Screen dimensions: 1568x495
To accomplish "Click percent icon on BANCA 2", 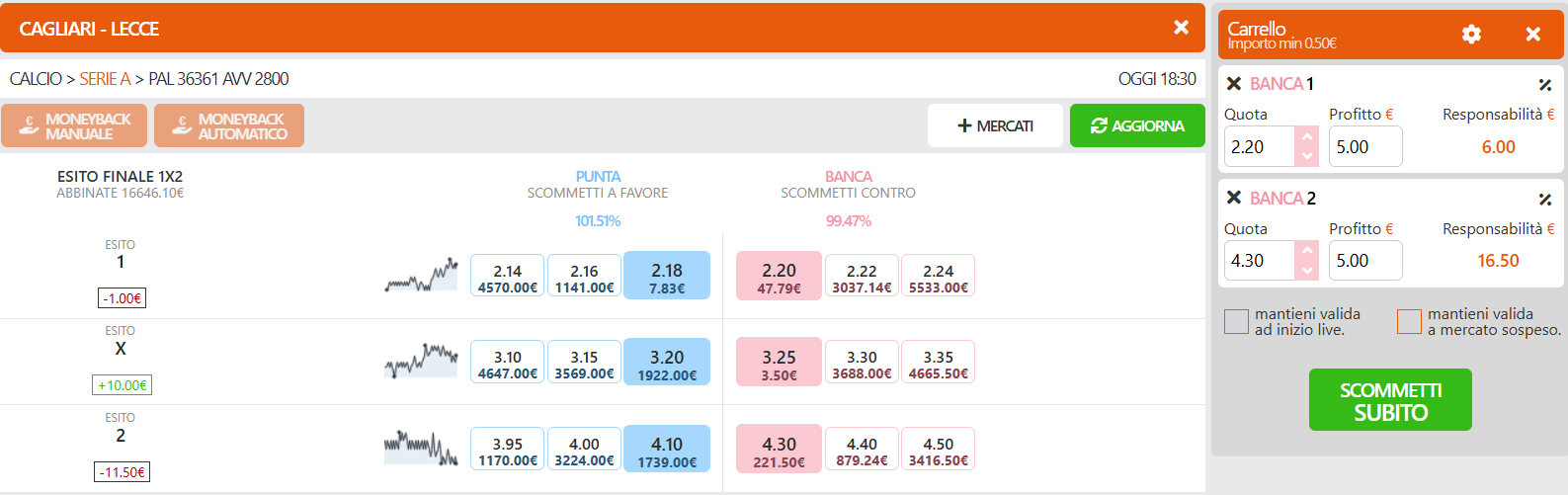I will click(x=1545, y=200).
